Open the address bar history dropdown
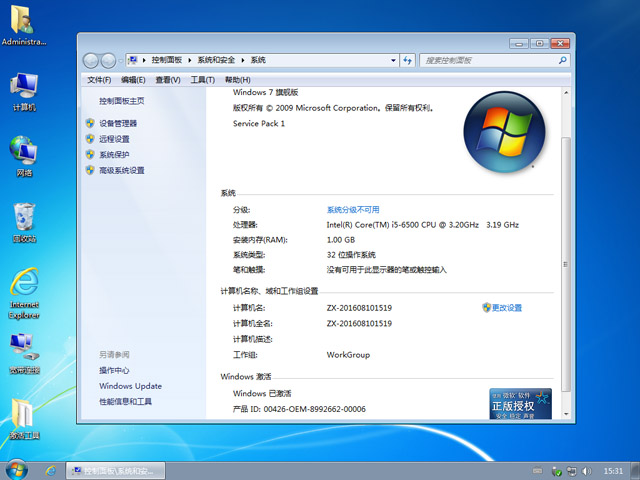Image resolution: width=640 pixels, height=480 pixels. click(393, 60)
